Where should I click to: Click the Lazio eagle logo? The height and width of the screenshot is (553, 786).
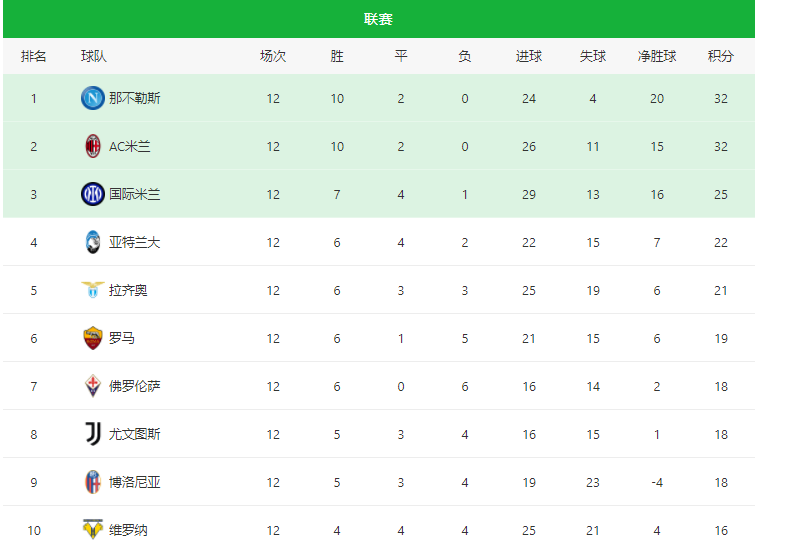(x=93, y=290)
